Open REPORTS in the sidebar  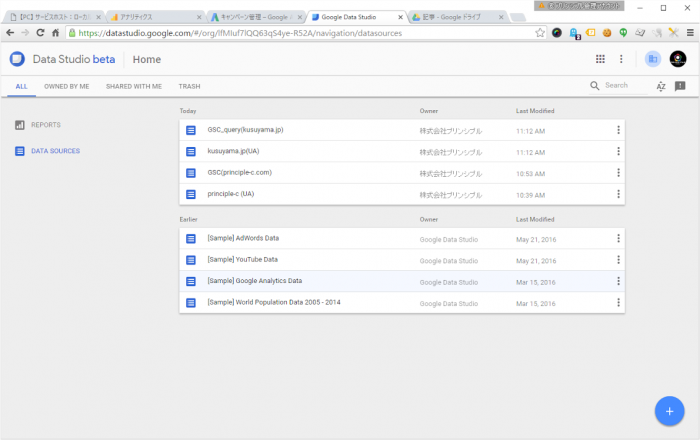tap(46, 125)
